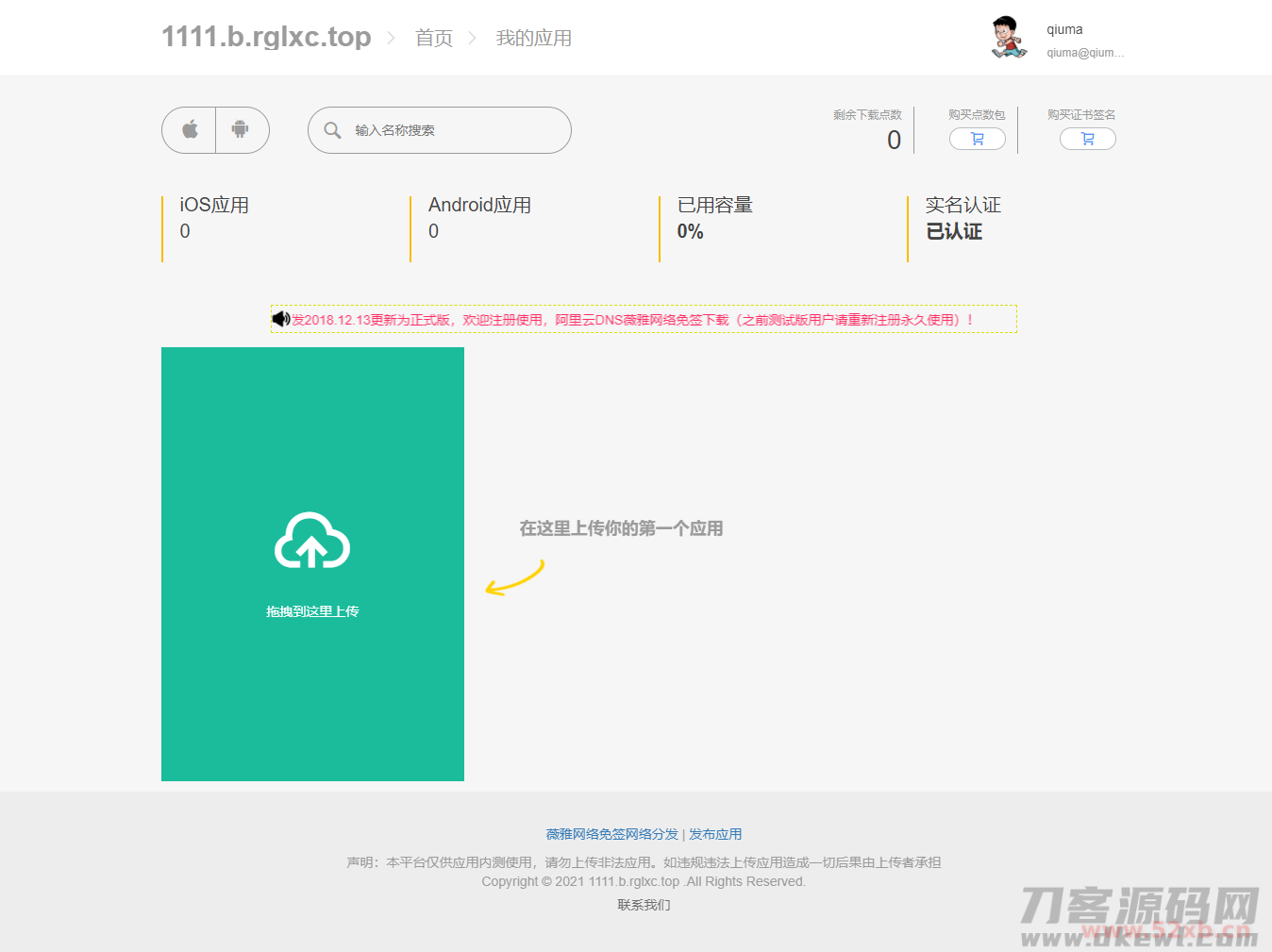Click the qiuma username in the header

coord(1064,29)
